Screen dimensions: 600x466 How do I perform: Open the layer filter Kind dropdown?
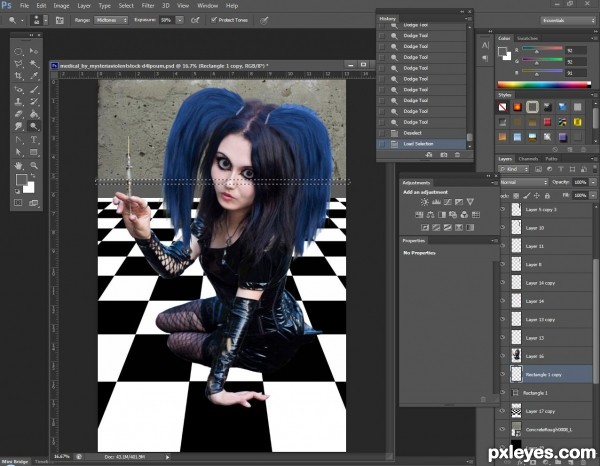(514, 169)
